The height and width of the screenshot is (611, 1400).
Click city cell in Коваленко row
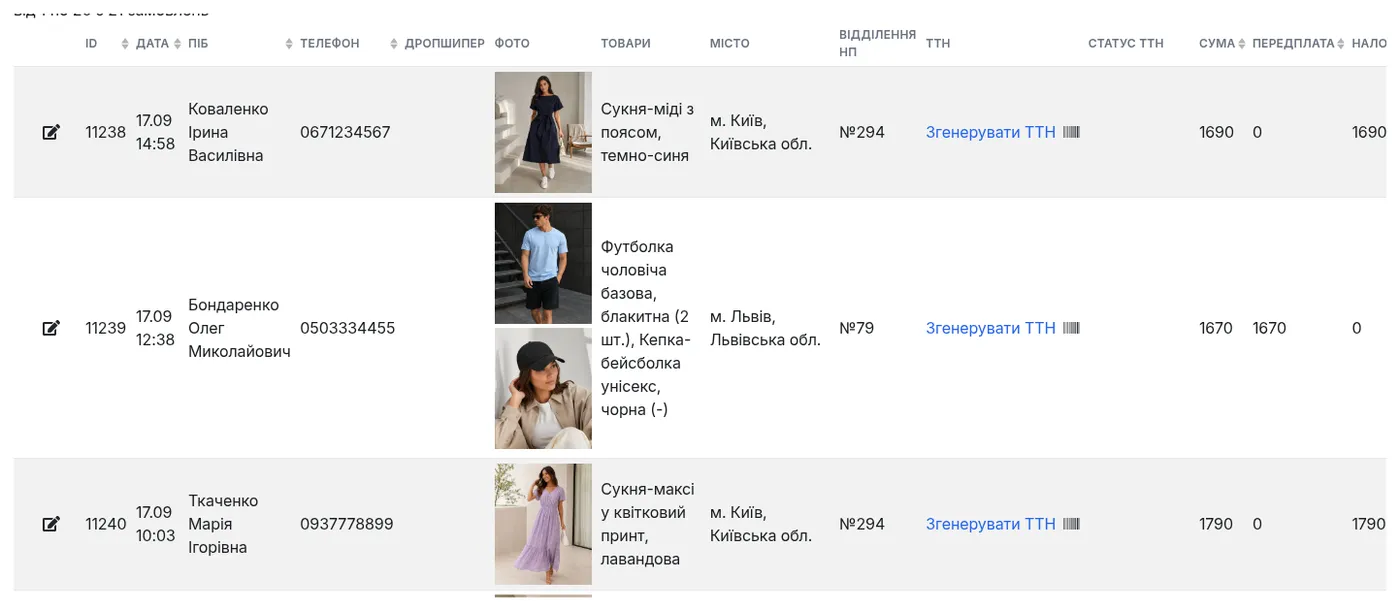click(761, 132)
